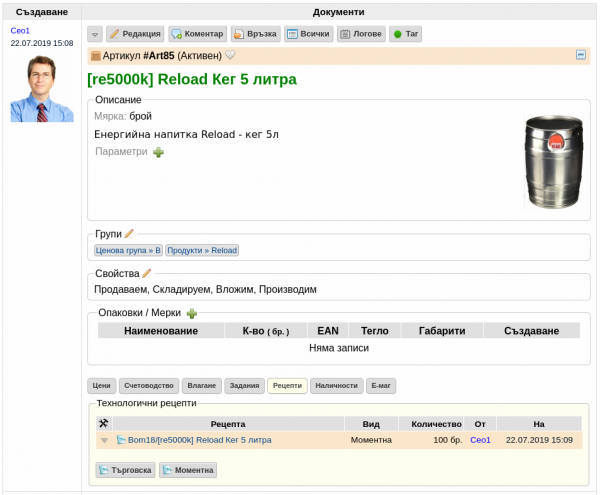Click the EAN column header
This screenshot has width=600, height=495.
click(328, 331)
